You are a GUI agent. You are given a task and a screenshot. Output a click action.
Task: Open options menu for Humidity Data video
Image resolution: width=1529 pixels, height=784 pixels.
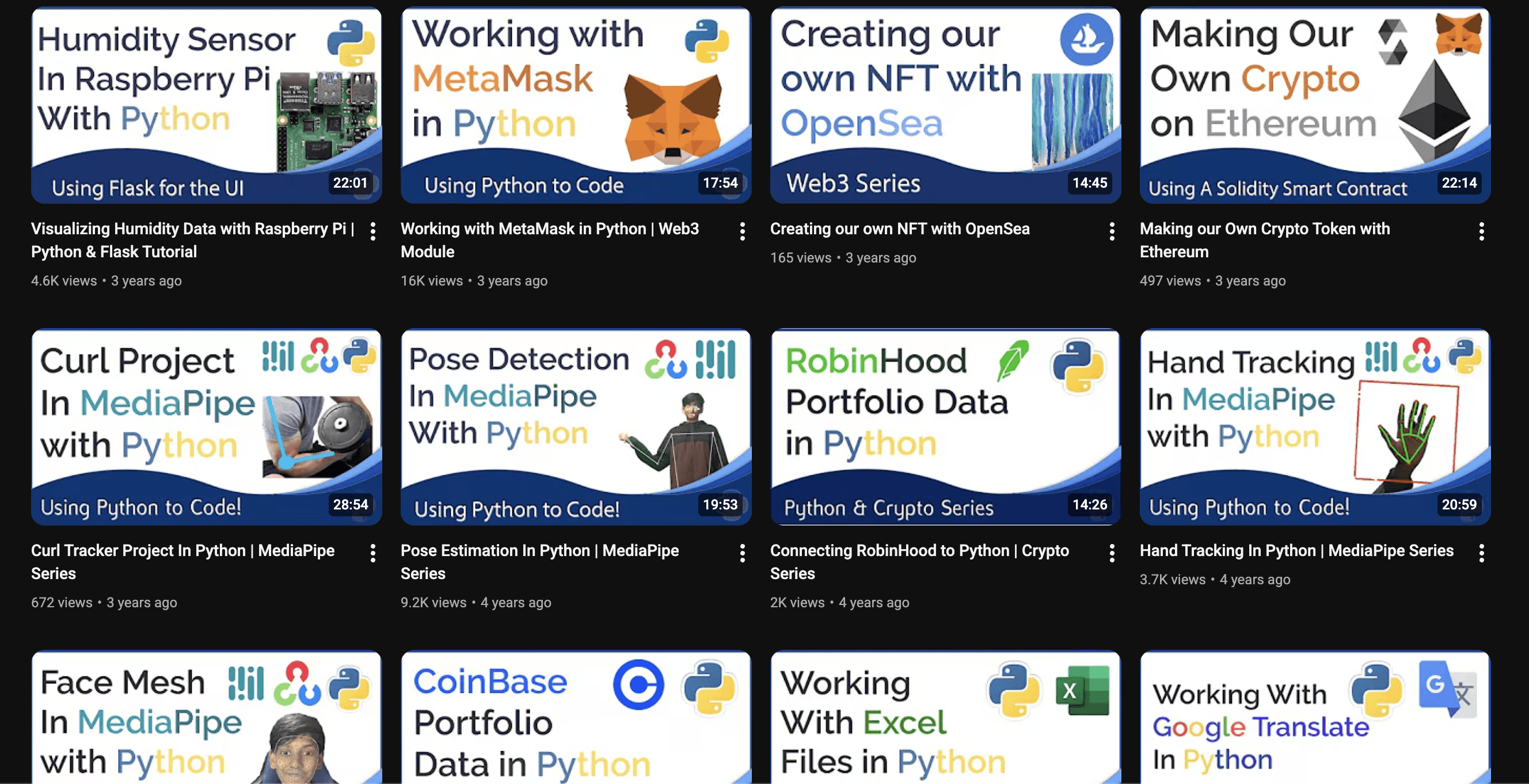373,231
